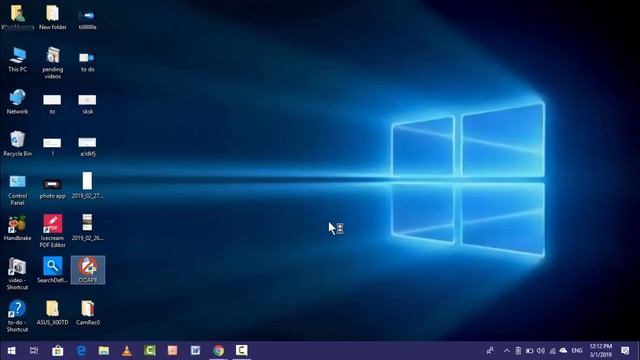
Task: Open the Windows Start menu
Action: (11, 351)
